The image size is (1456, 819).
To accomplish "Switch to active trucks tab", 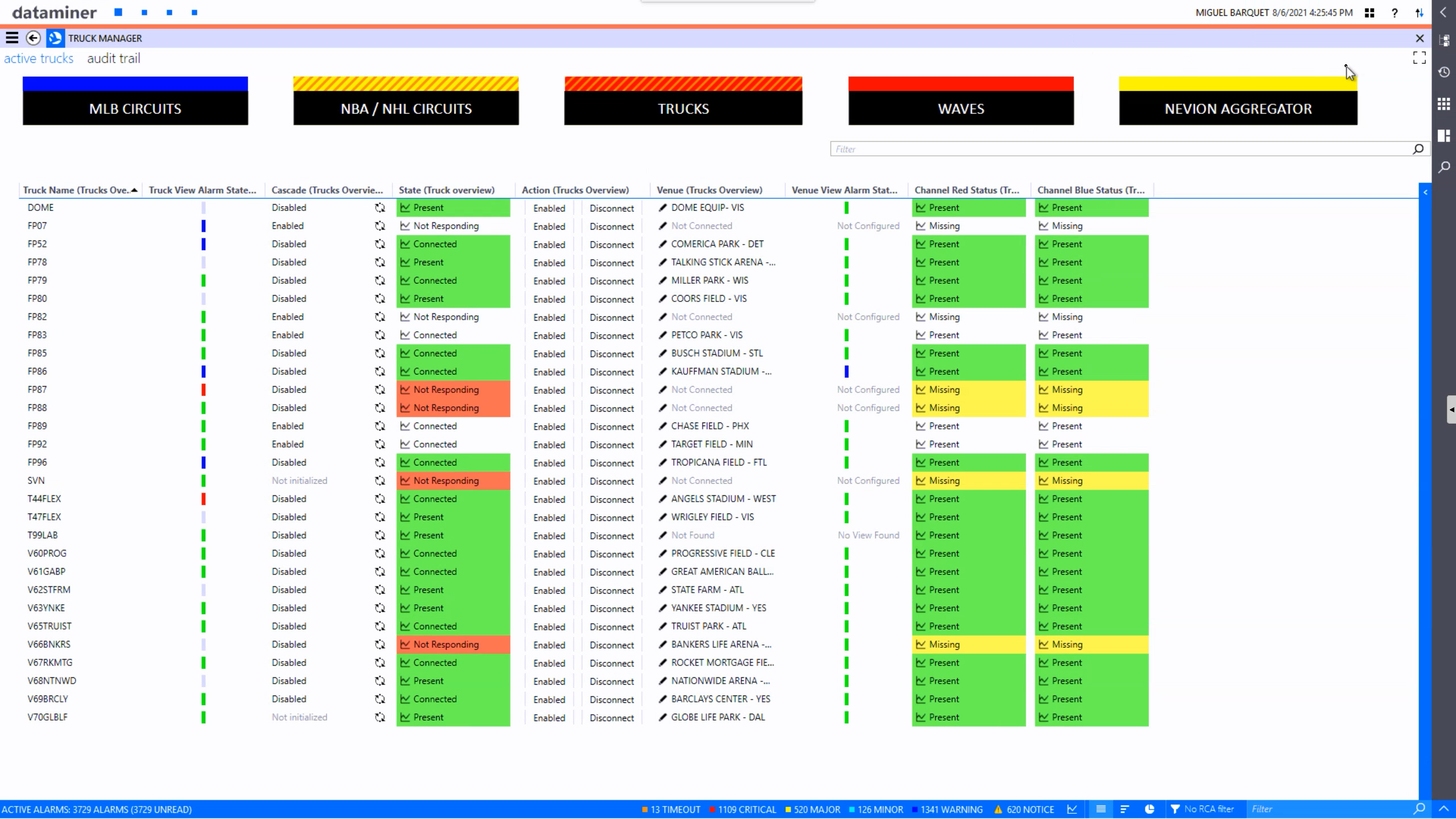I will coord(39,59).
